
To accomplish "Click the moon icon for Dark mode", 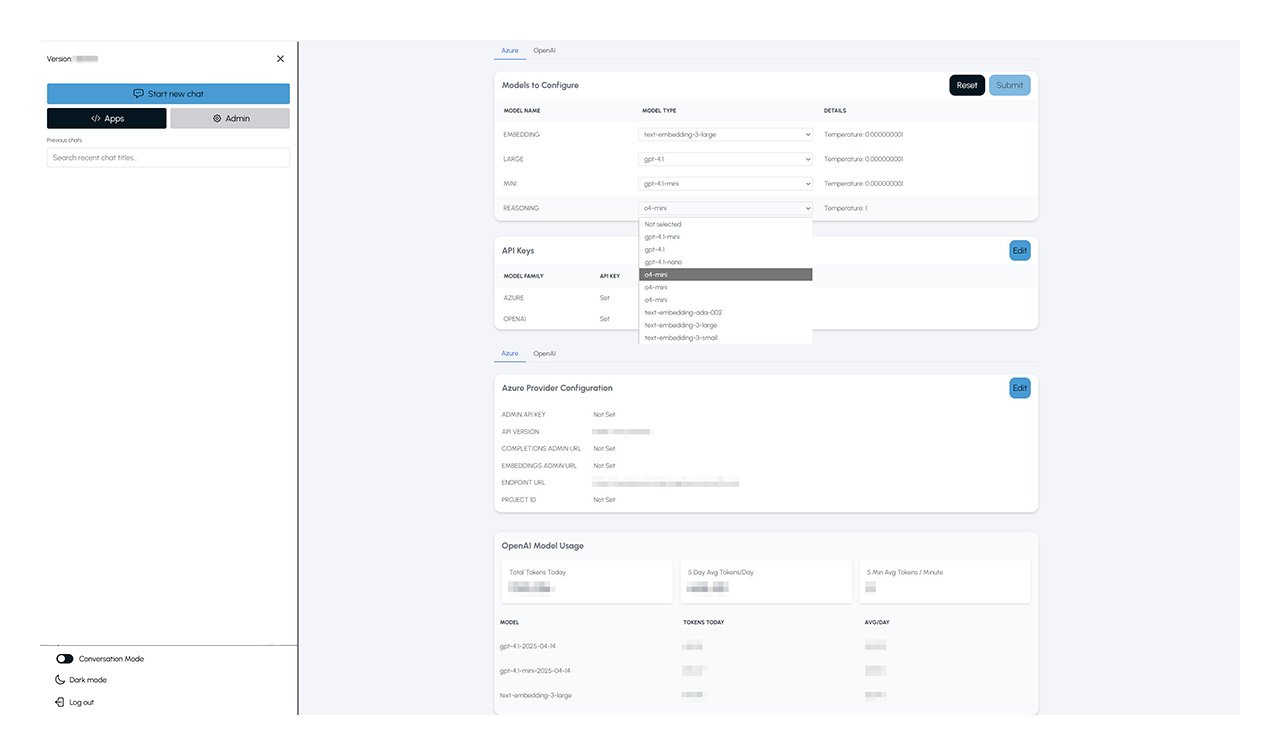I will coord(60,680).
